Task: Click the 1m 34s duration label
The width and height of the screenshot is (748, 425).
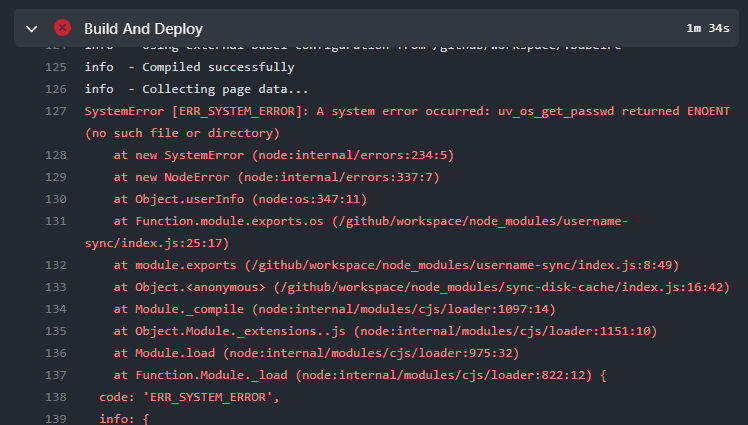Action: click(707, 29)
